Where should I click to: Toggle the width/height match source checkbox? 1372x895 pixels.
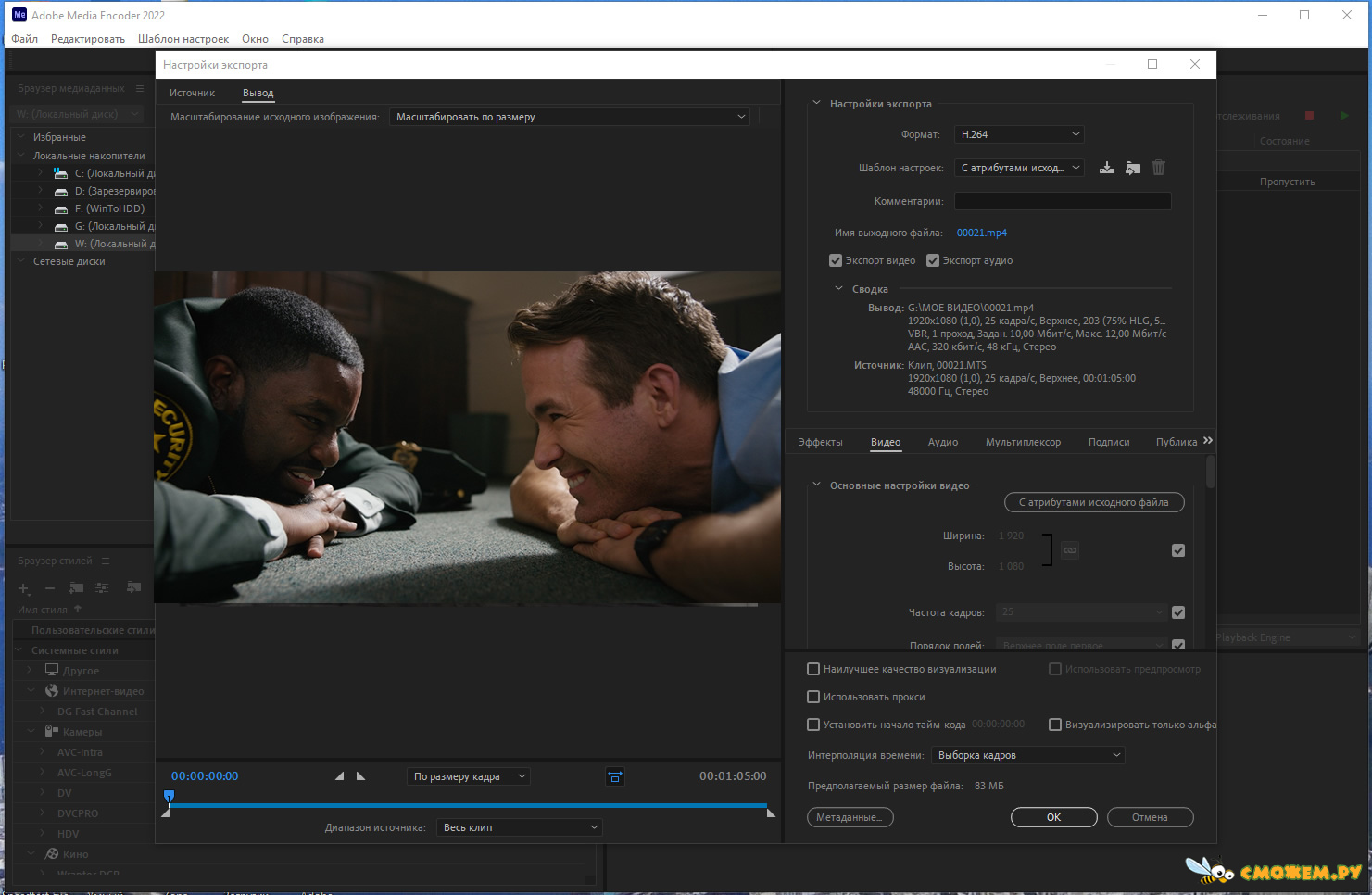(x=1178, y=550)
